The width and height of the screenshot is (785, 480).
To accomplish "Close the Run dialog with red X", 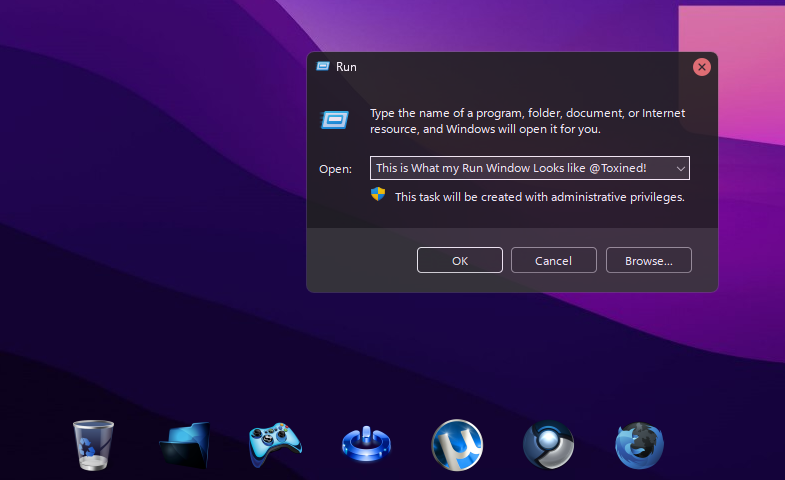I will (x=701, y=67).
